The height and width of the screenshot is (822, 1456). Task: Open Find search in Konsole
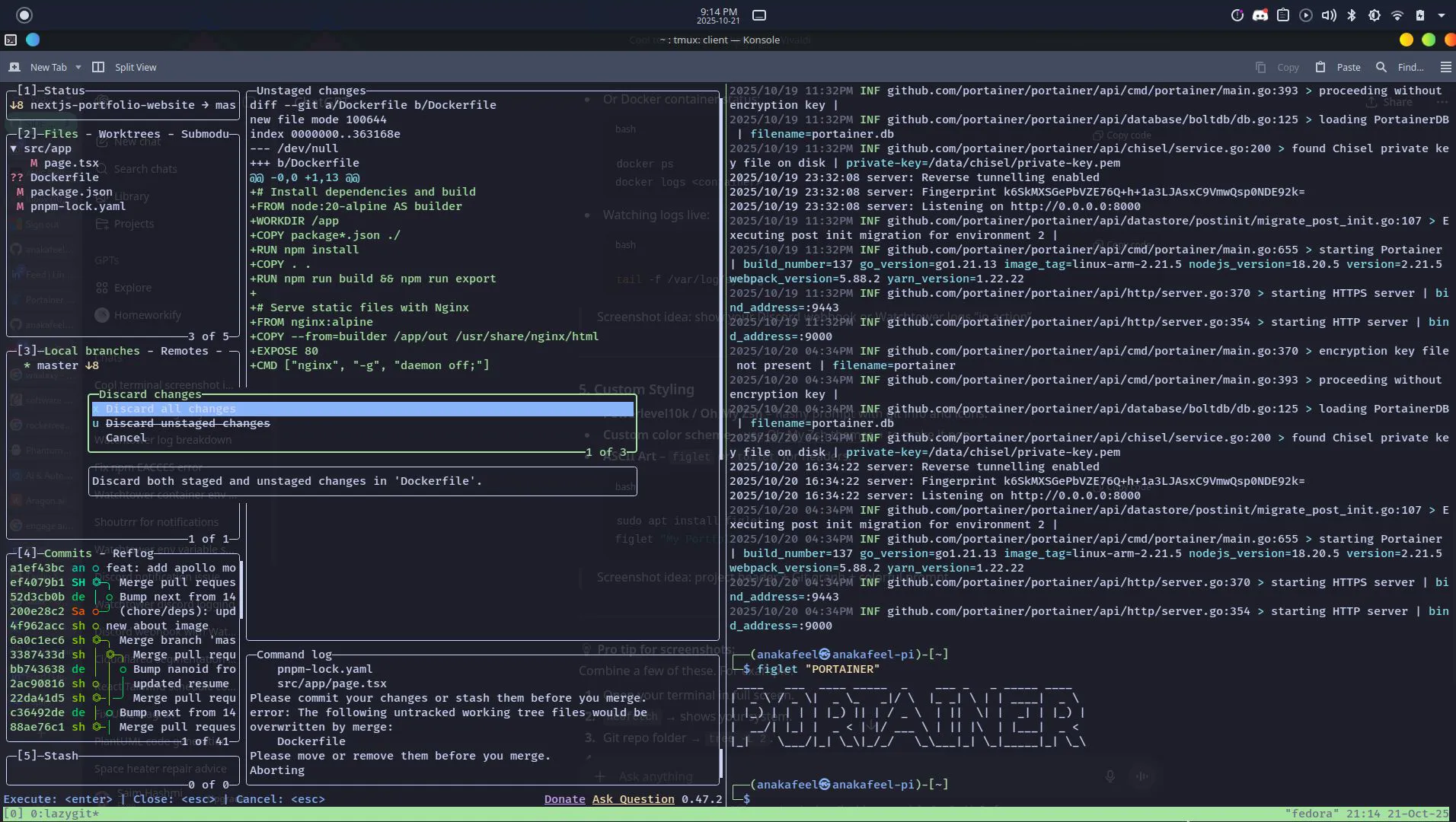1400,67
